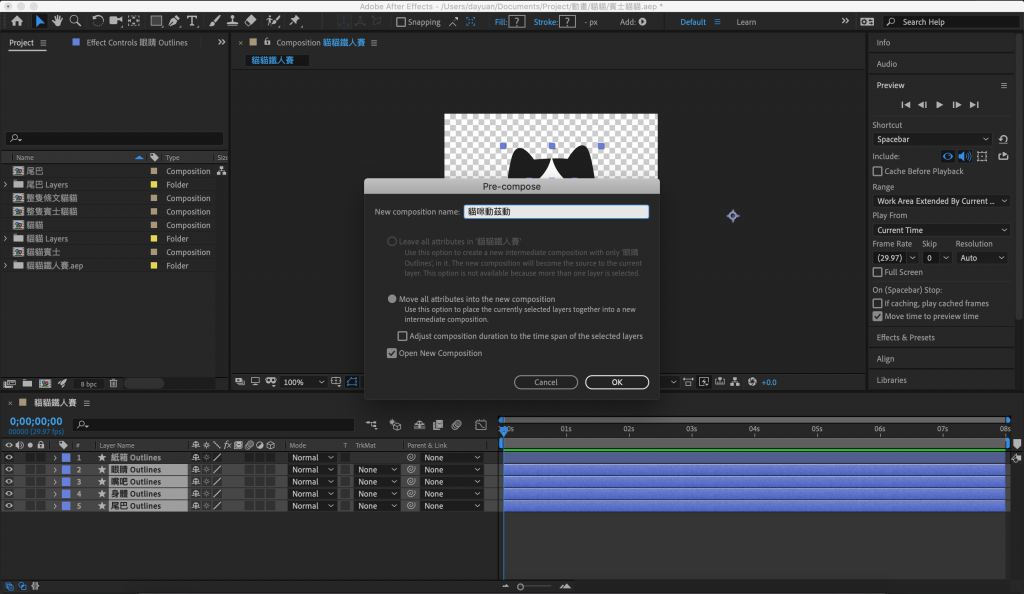
Task: Reset the preview shortcut settings
Action: (1003, 139)
